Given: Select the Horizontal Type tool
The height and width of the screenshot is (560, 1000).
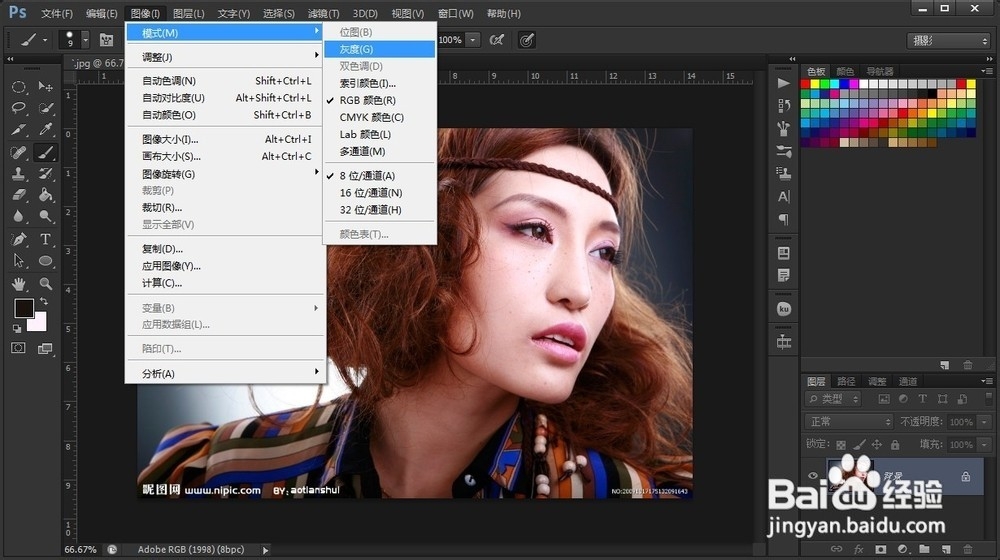Looking at the screenshot, I should (x=45, y=239).
